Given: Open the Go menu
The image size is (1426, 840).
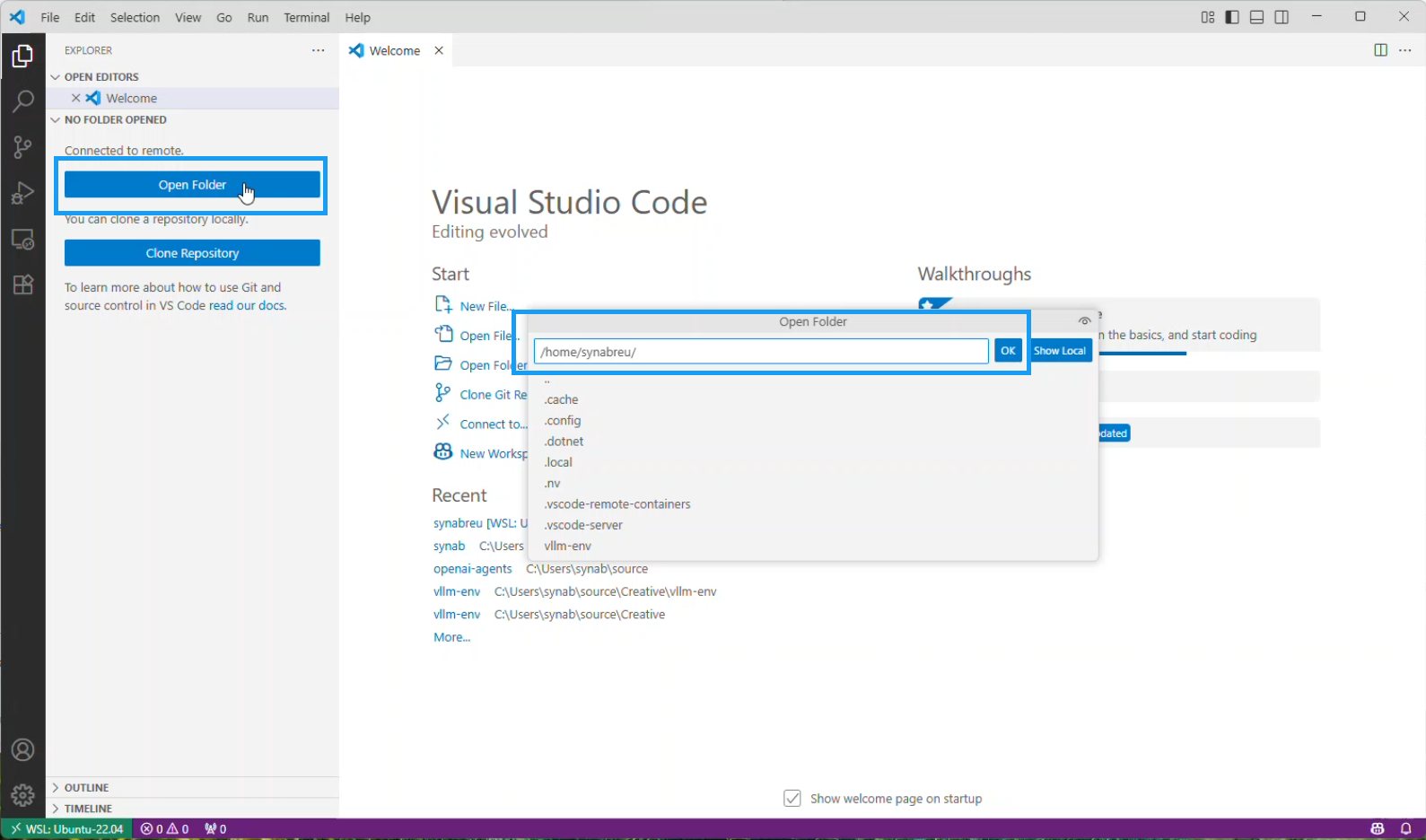Looking at the screenshot, I should click(x=224, y=17).
